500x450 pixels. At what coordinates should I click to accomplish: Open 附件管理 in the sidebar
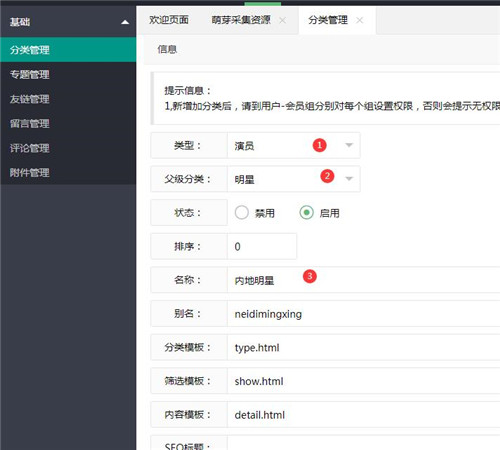coord(68,173)
